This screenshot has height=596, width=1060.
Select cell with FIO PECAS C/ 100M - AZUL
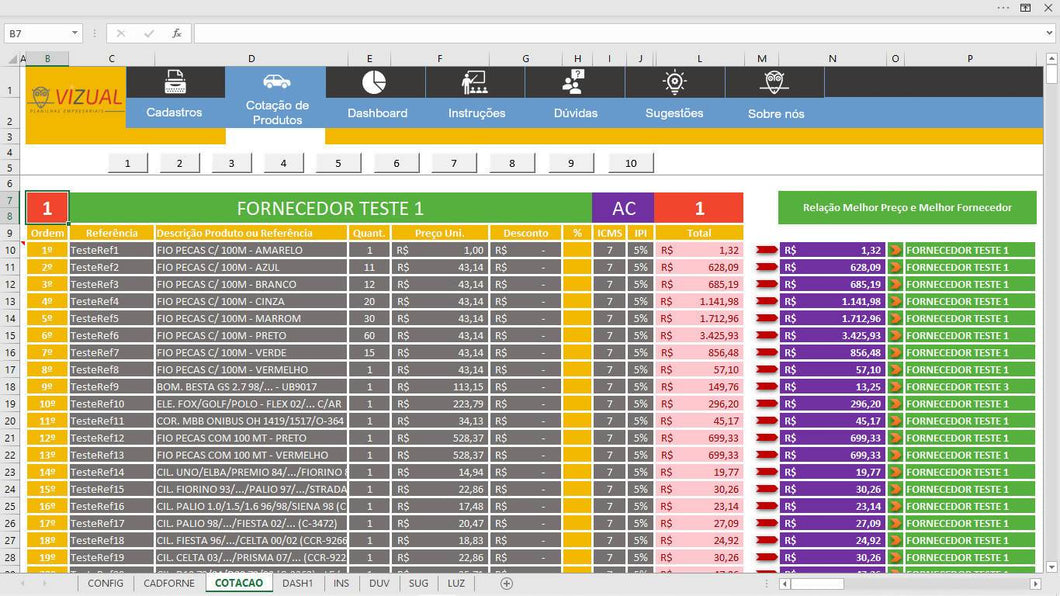[251, 267]
